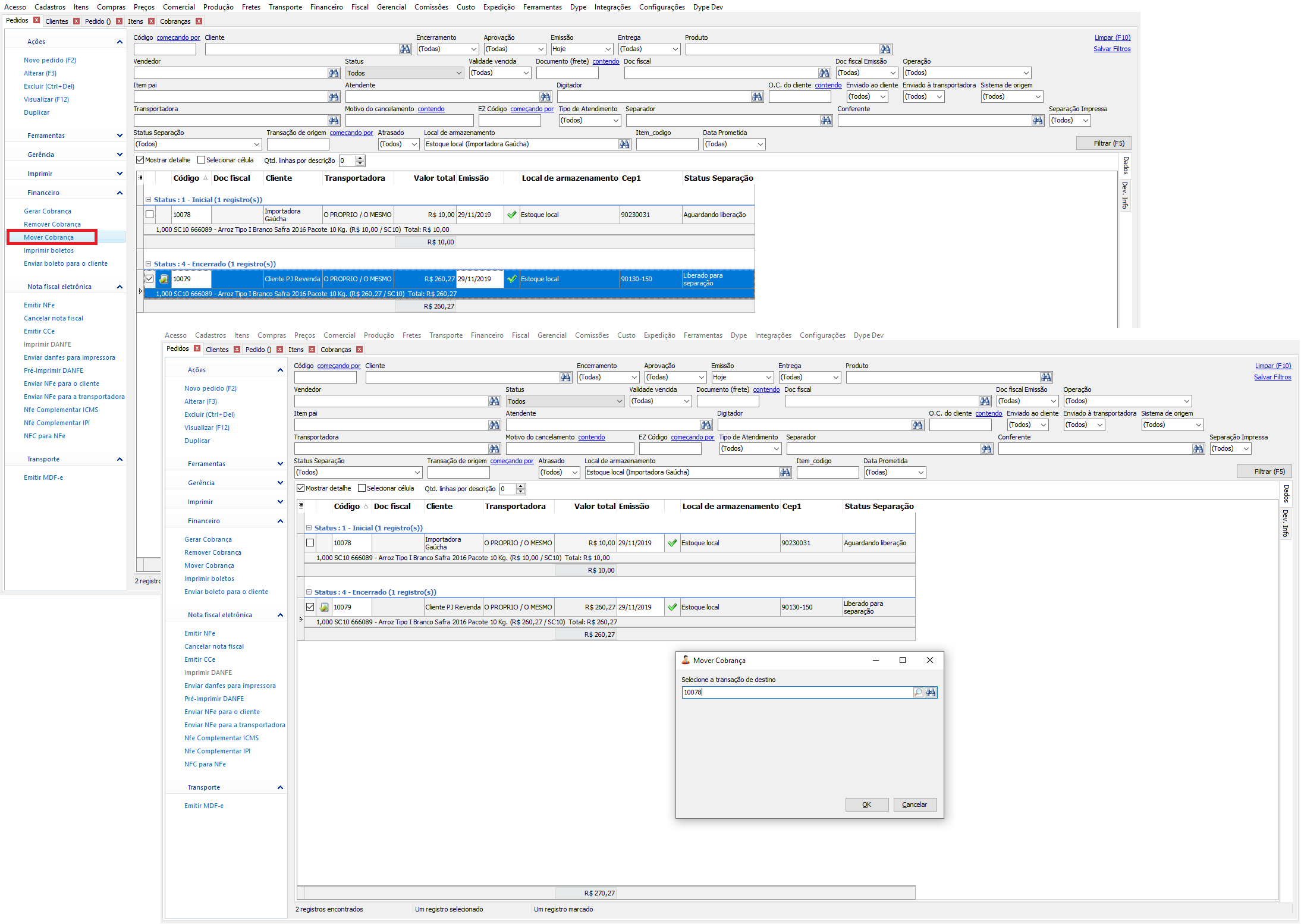The image size is (1301, 924).
Task: Open Atendente lookup binoculars in upper window
Action: pos(545,97)
